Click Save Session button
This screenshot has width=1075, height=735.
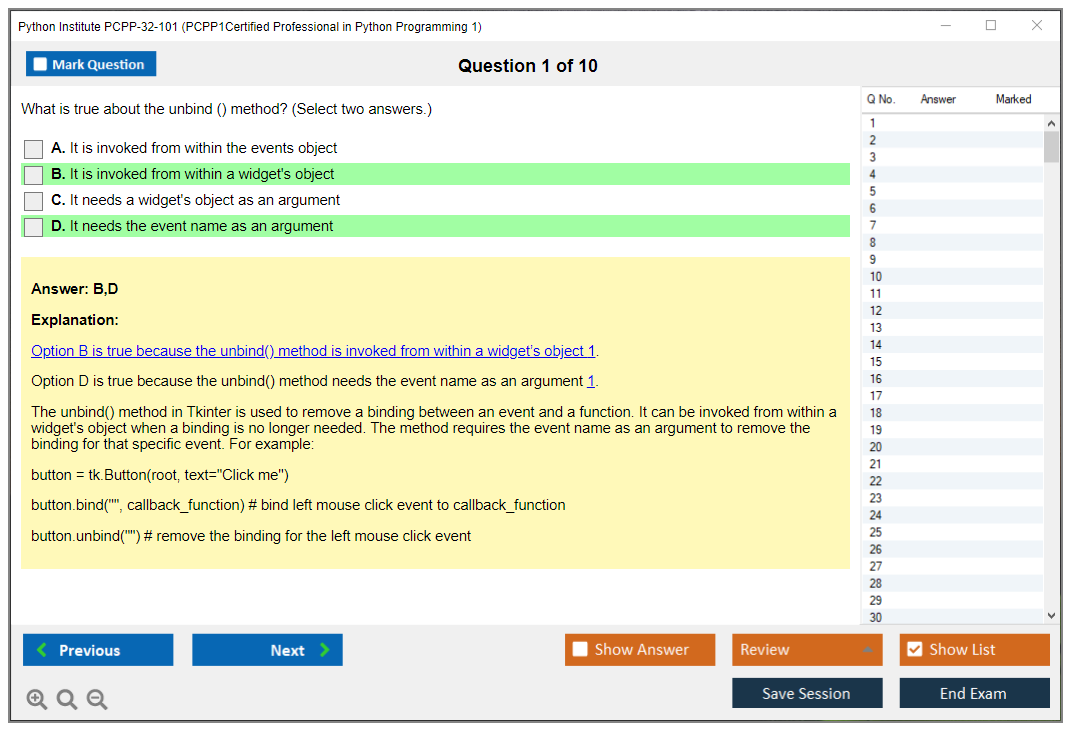[807, 693]
